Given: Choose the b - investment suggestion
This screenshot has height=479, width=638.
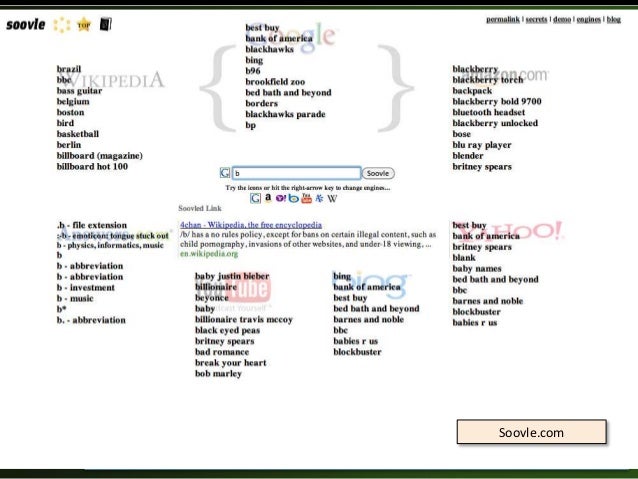Looking at the screenshot, I should (x=85, y=287).
